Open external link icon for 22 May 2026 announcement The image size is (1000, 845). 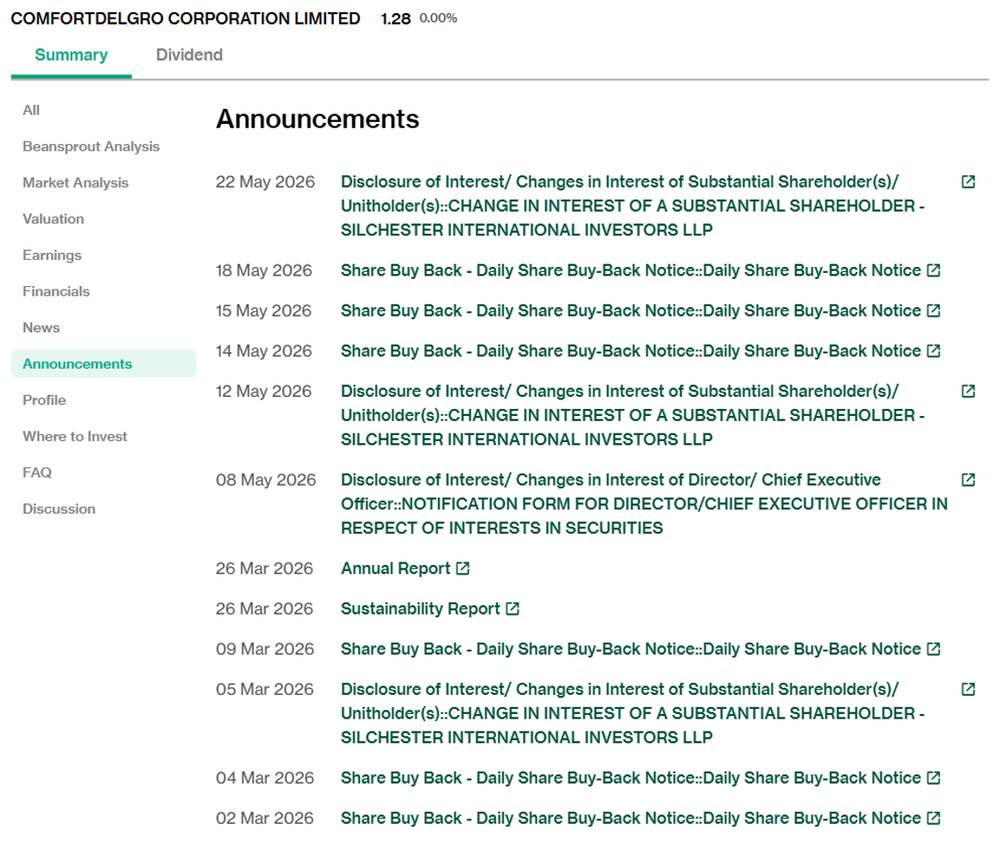[x=967, y=182]
